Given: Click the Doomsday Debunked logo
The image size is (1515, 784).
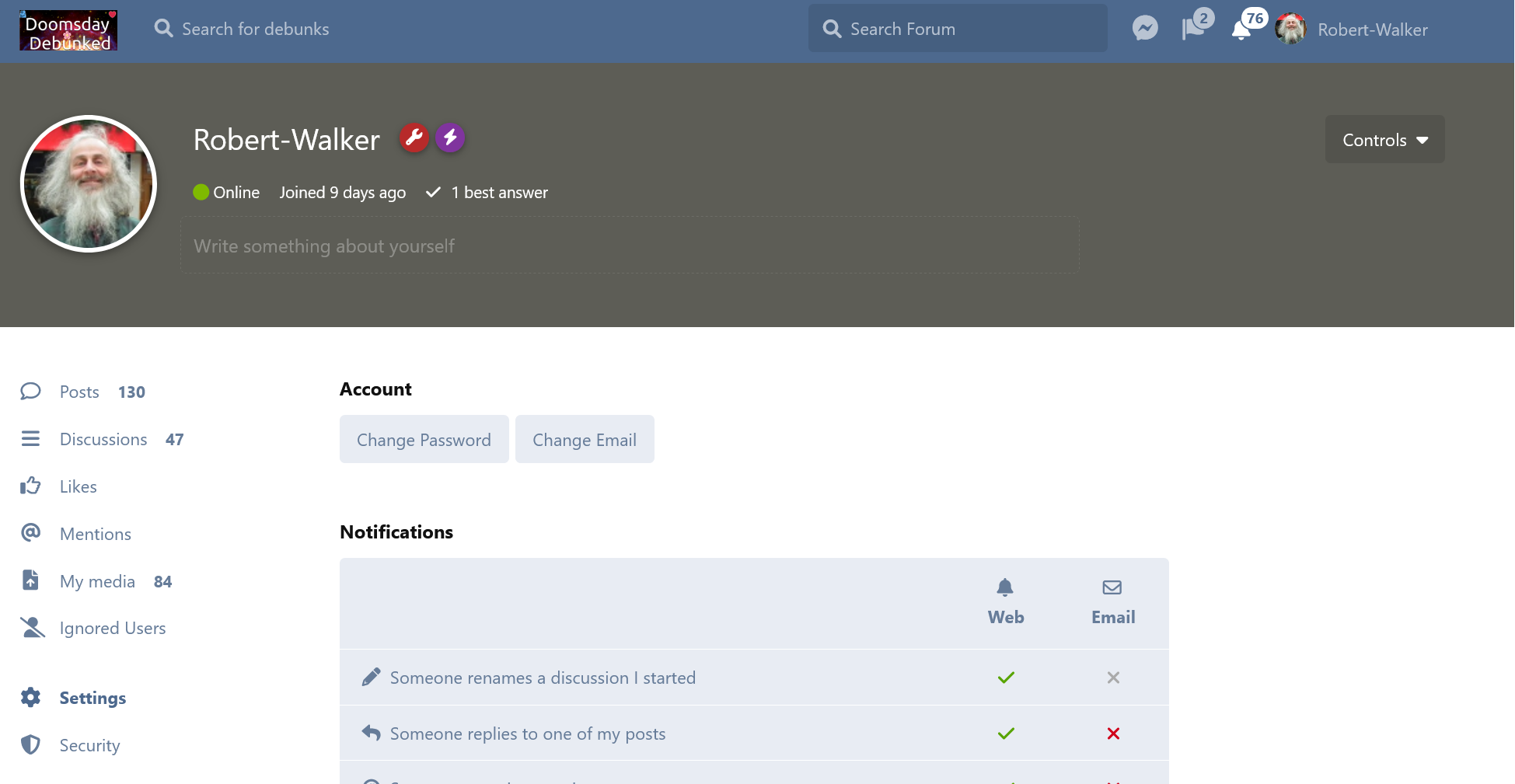Looking at the screenshot, I should (x=68, y=30).
